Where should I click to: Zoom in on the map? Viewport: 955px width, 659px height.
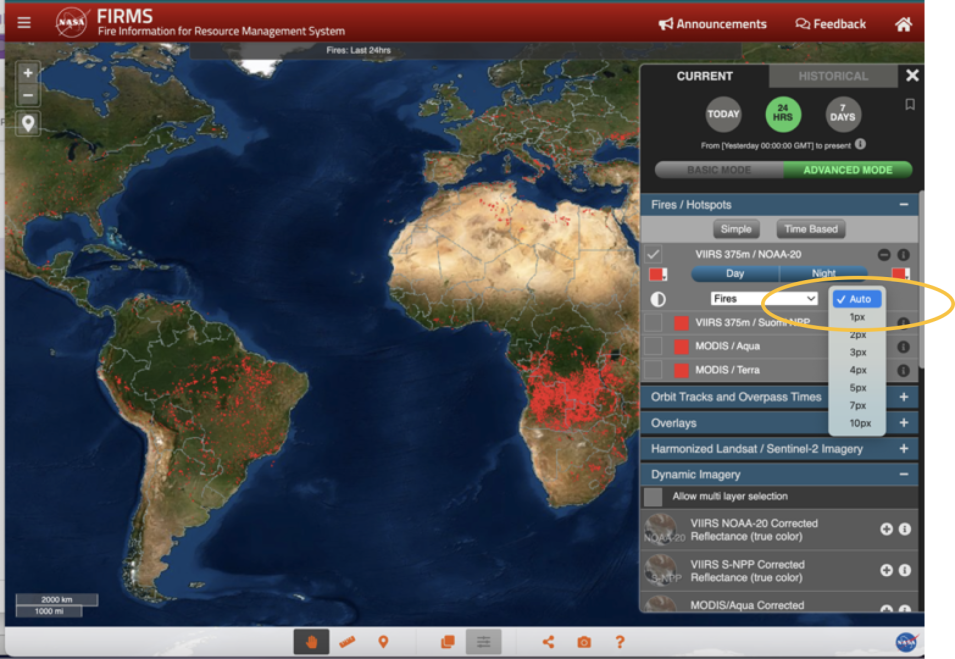click(x=28, y=73)
